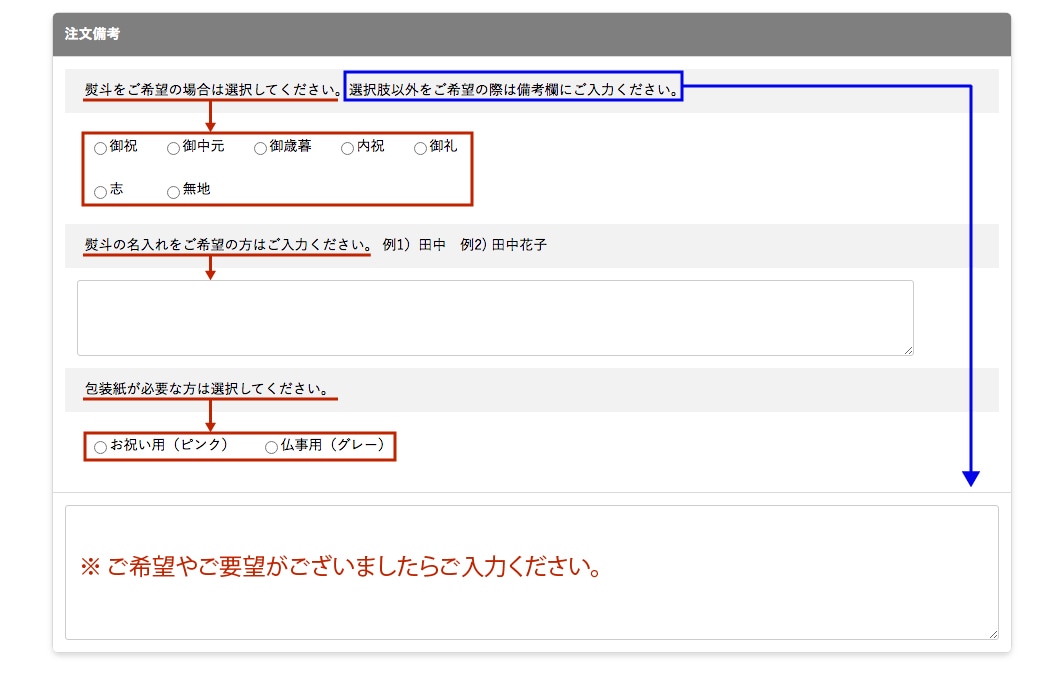Click the 熨斗の名入れをご希望の方 instruction text
1060x677 pixels.
[x=227, y=245]
